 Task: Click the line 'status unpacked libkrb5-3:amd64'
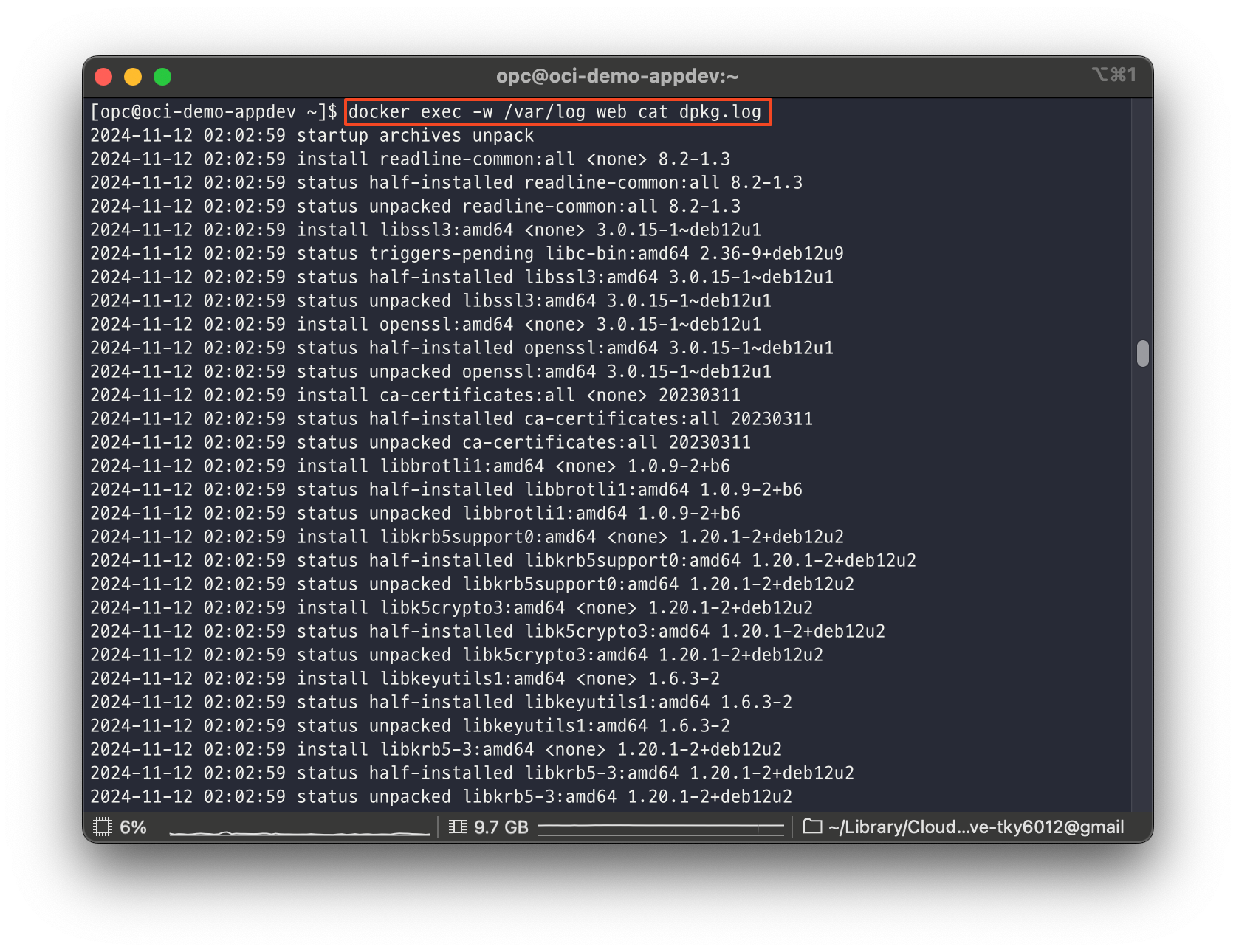442,797
